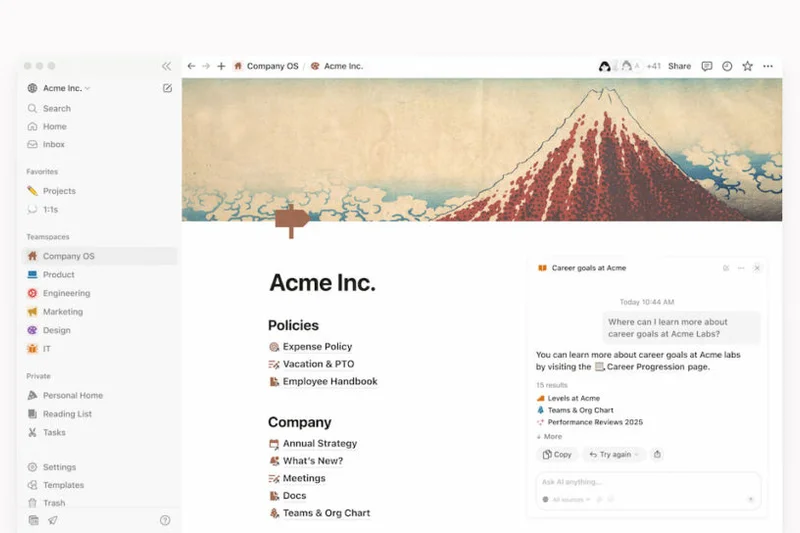Viewport: 800px width, 533px height.
Task: Add a new tab with the plus icon
Action: click(221, 66)
